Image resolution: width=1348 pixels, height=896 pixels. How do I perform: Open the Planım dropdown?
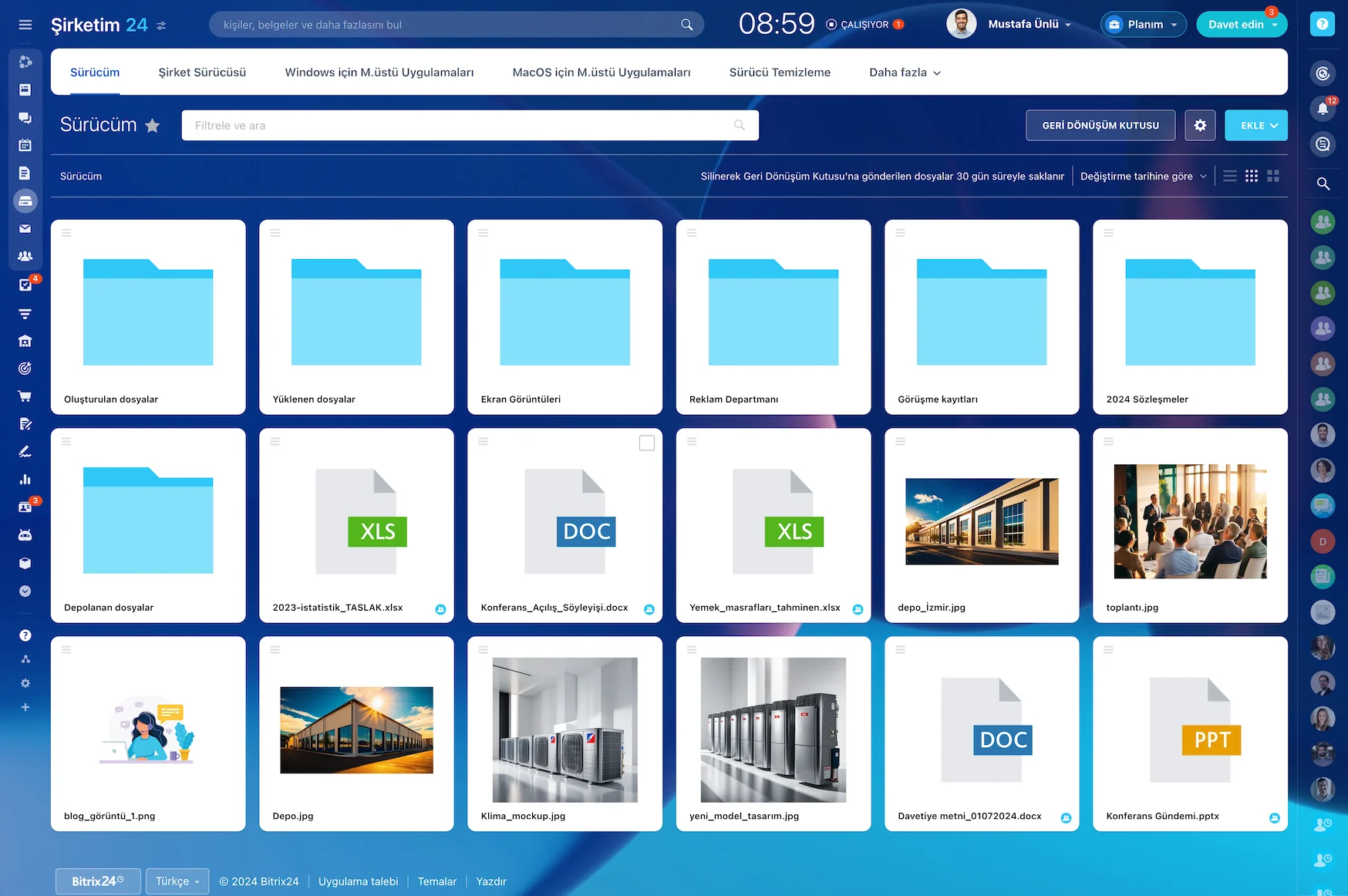1144,24
